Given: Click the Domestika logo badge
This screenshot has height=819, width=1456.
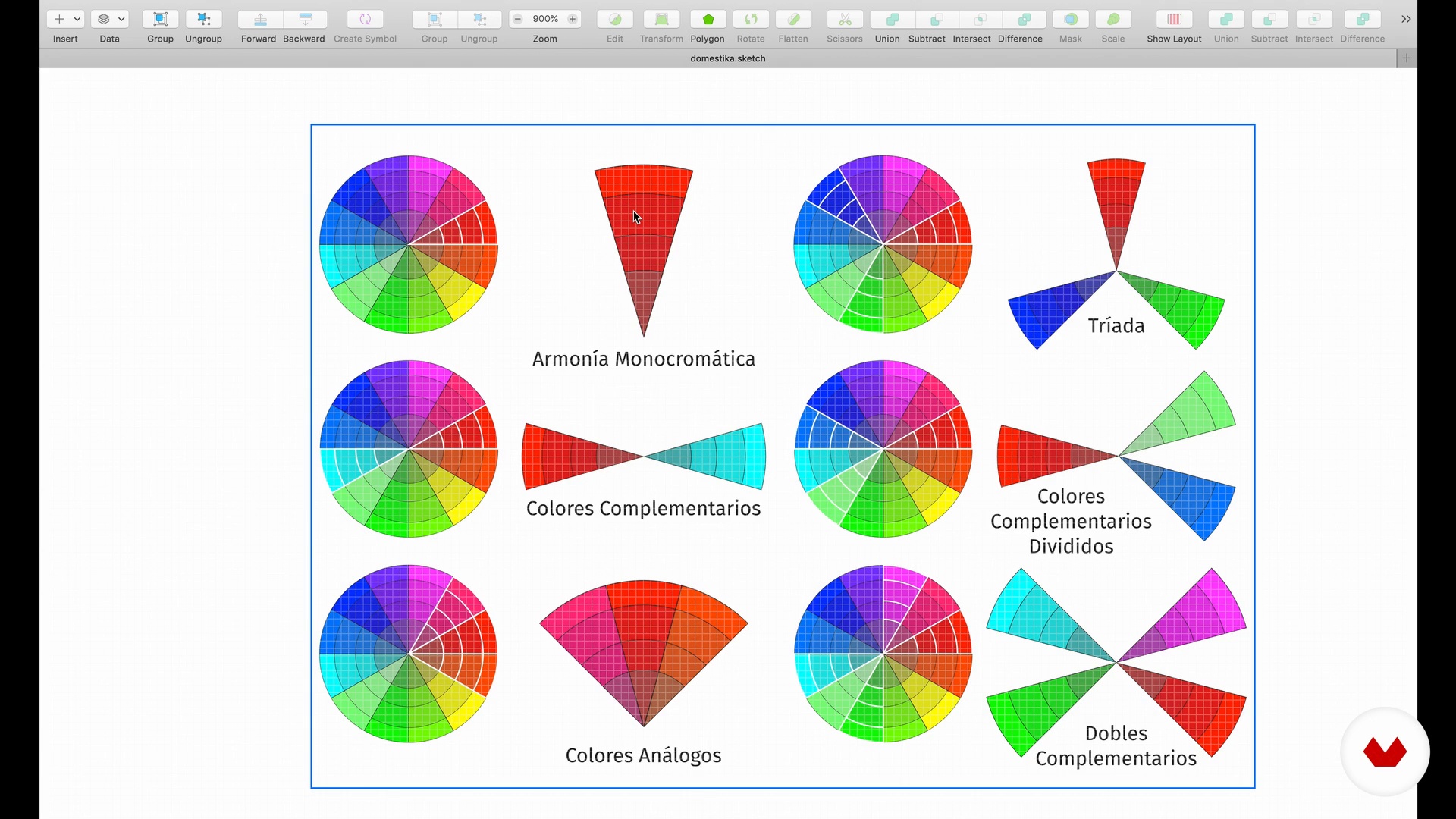Looking at the screenshot, I should click(1385, 752).
